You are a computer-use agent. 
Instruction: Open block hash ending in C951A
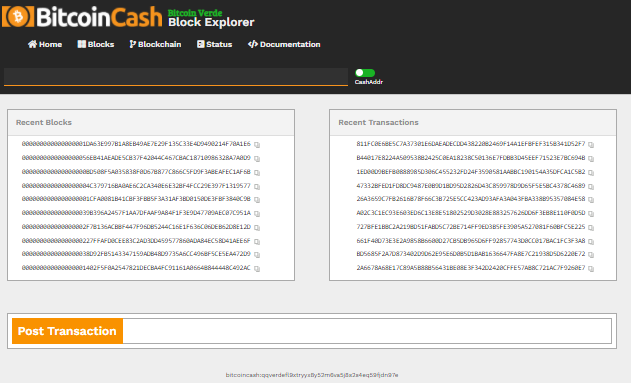(x=136, y=213)
